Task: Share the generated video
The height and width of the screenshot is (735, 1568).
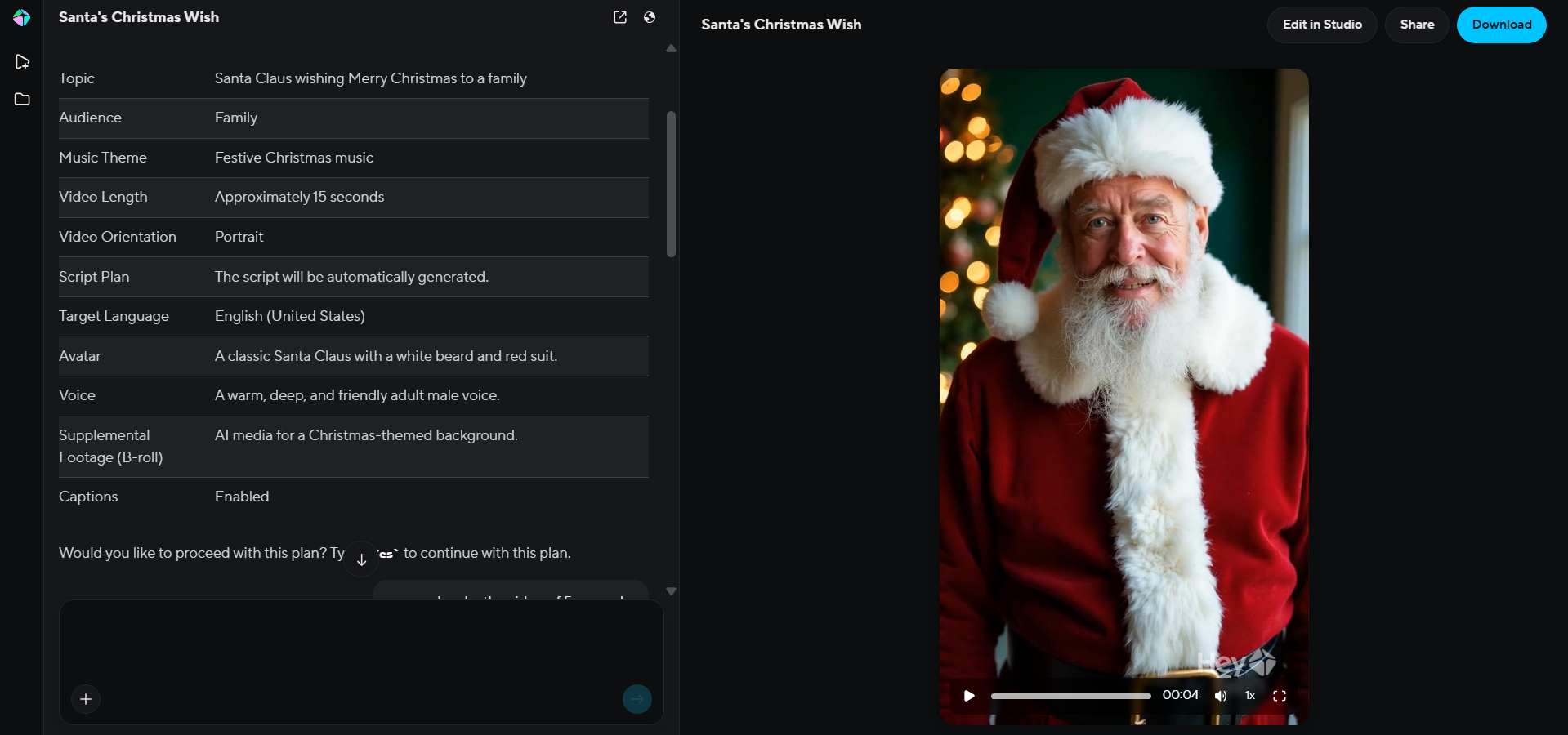Action: (x=1416, y=24)
